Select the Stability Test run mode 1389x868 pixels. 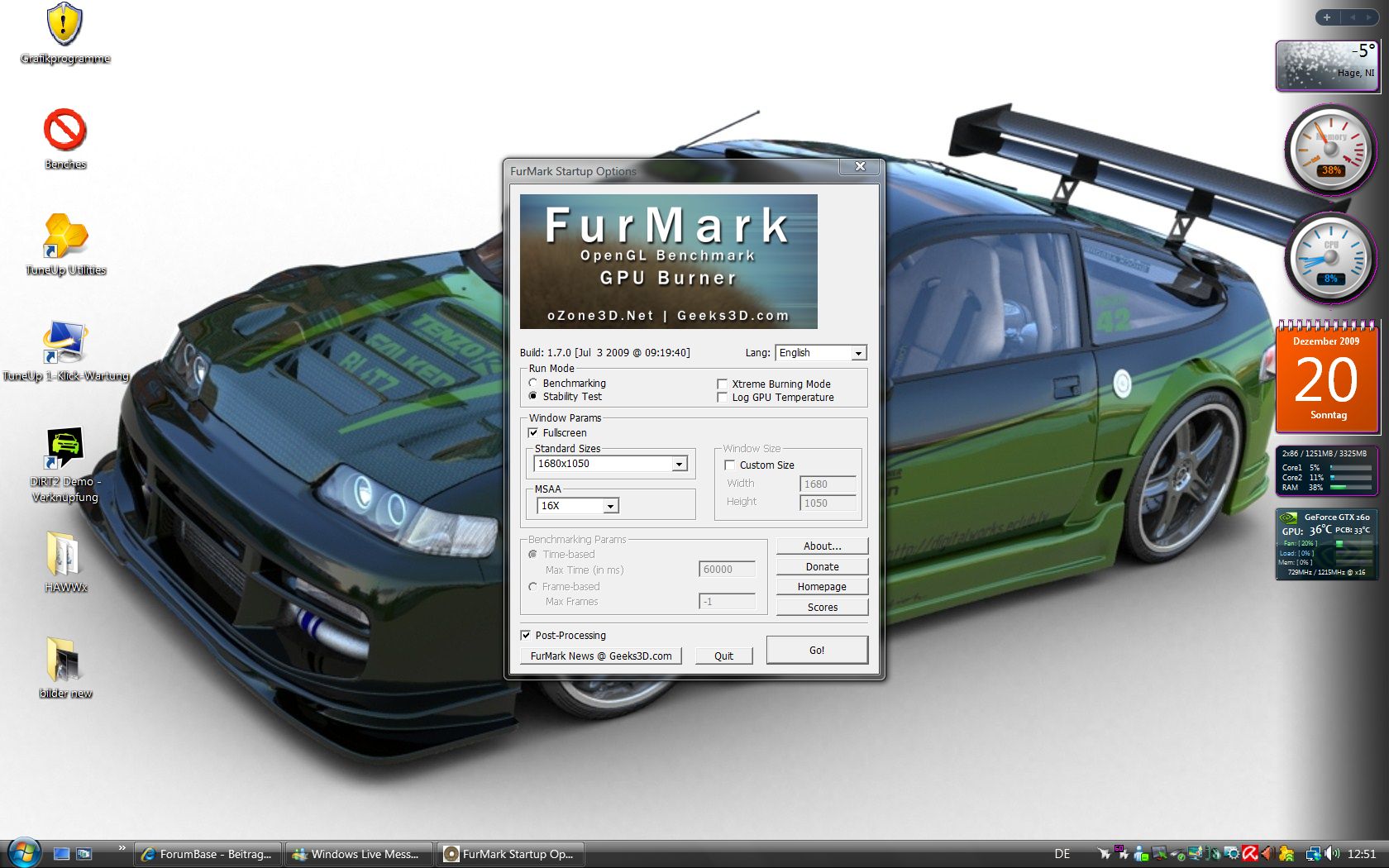pyautogui.click(x=566, y=396)
